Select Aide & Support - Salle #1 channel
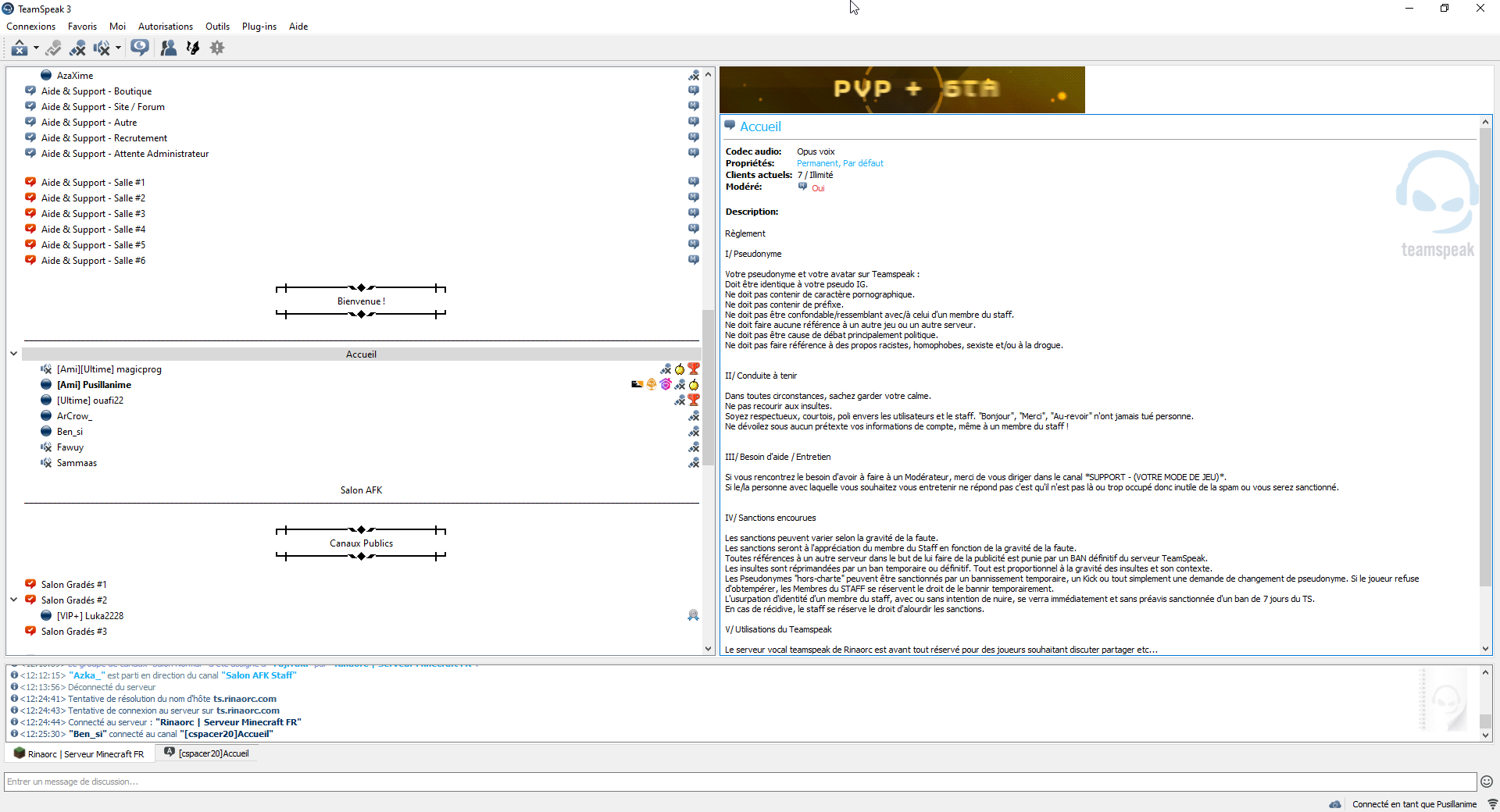Viewport: 1500px width, 812px height. point(93,183)
